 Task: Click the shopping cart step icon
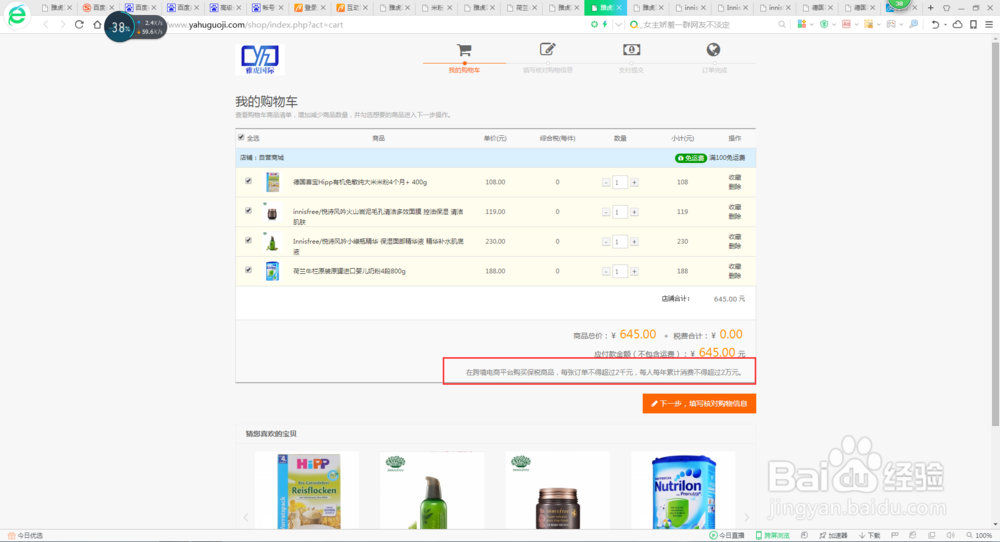[x=464, y=50]
